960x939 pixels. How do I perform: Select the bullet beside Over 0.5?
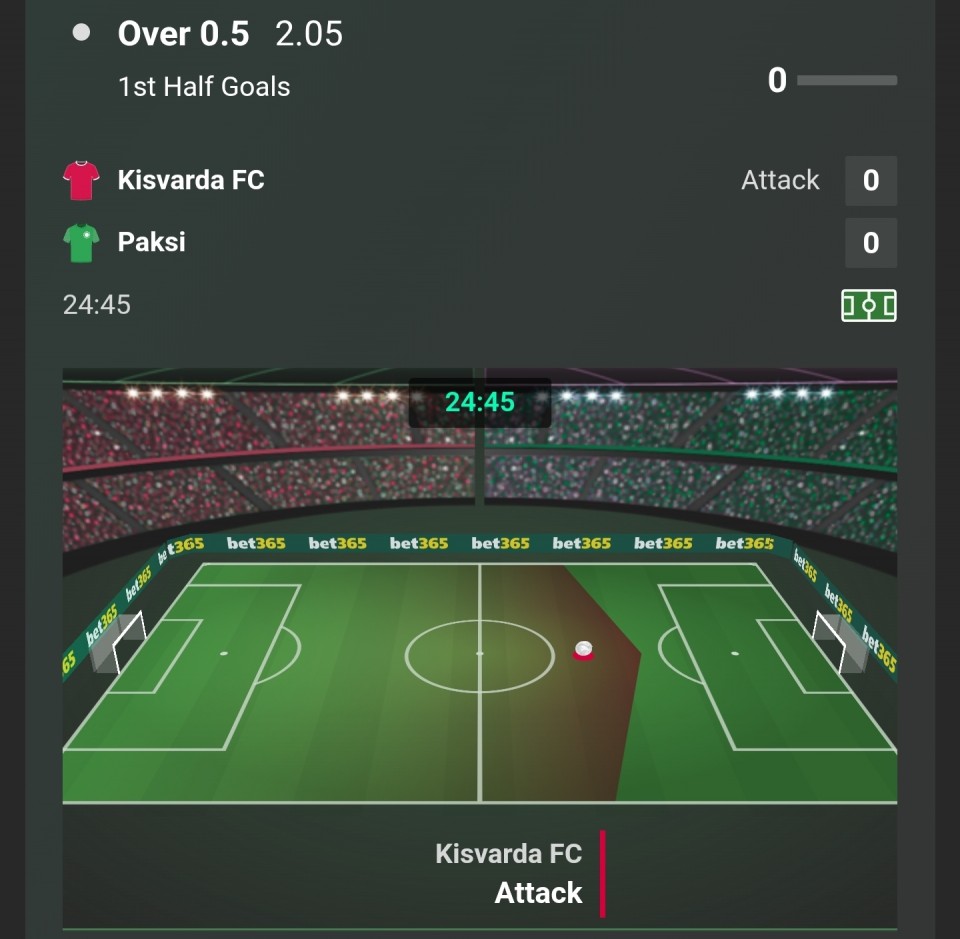tap(82, 33)
